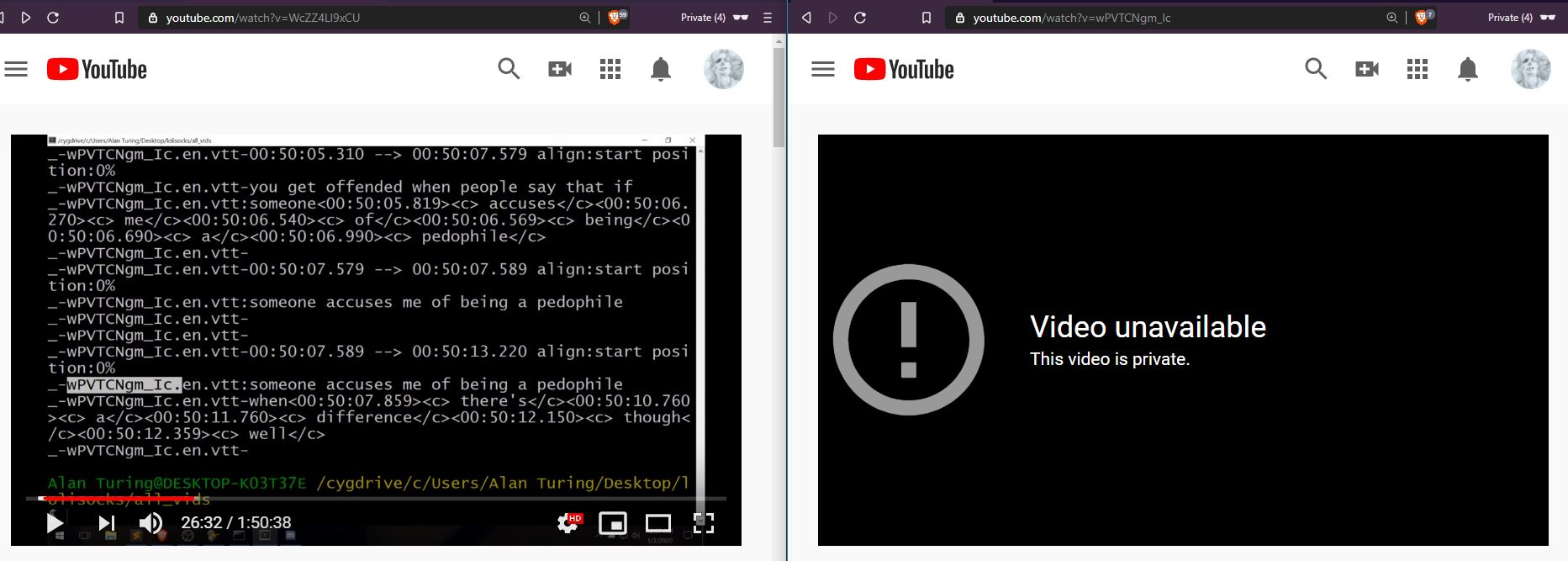Click the video time display 26:32 / 1:50:38
Image resolution: width=1568 pixels, height=561 pixels.
pyautogui.click(x=236, y=522)
